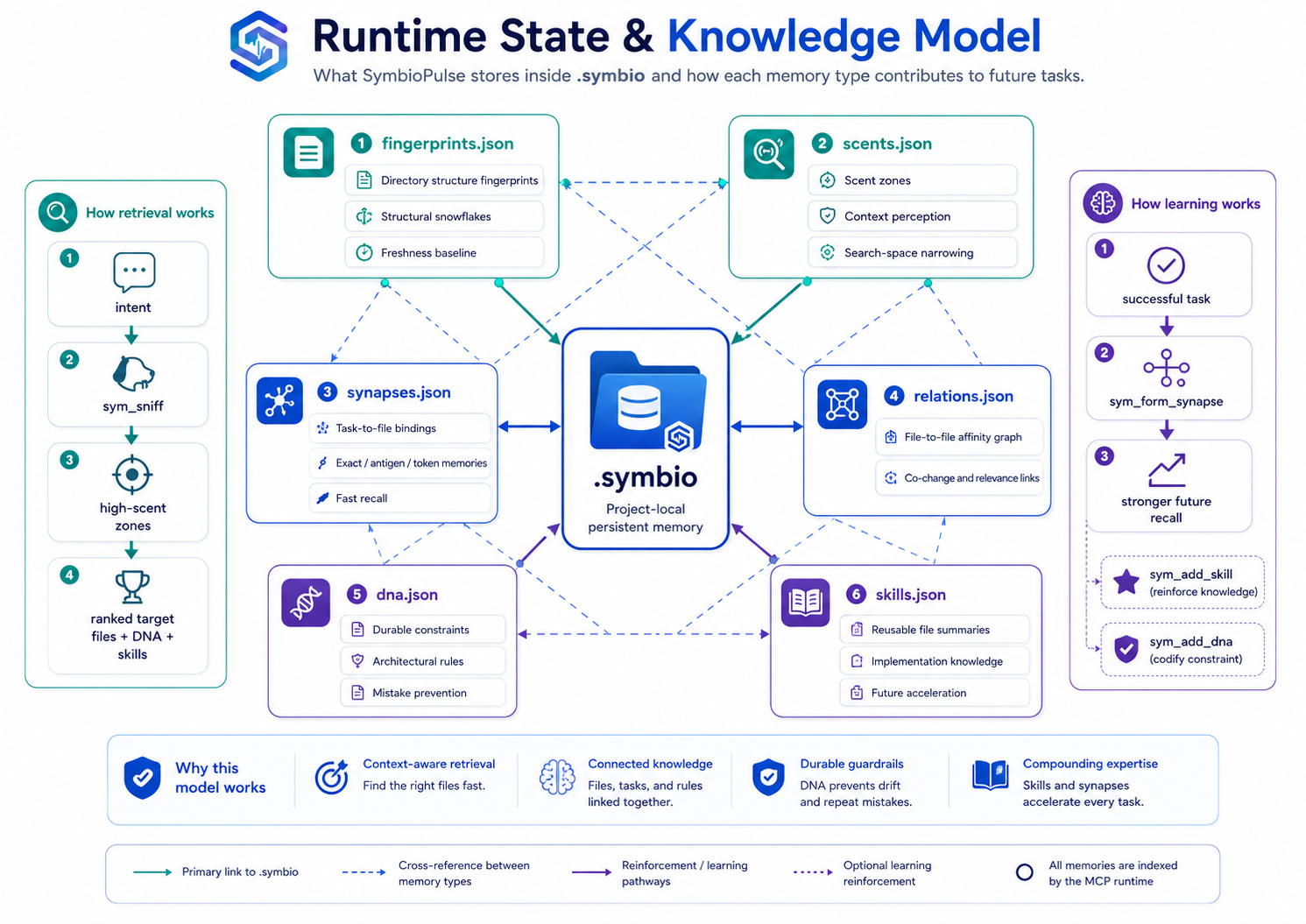The height and width of the screenshot is (924, 1306).
Task: Click the skills.json open book icon
Action: 805,603
